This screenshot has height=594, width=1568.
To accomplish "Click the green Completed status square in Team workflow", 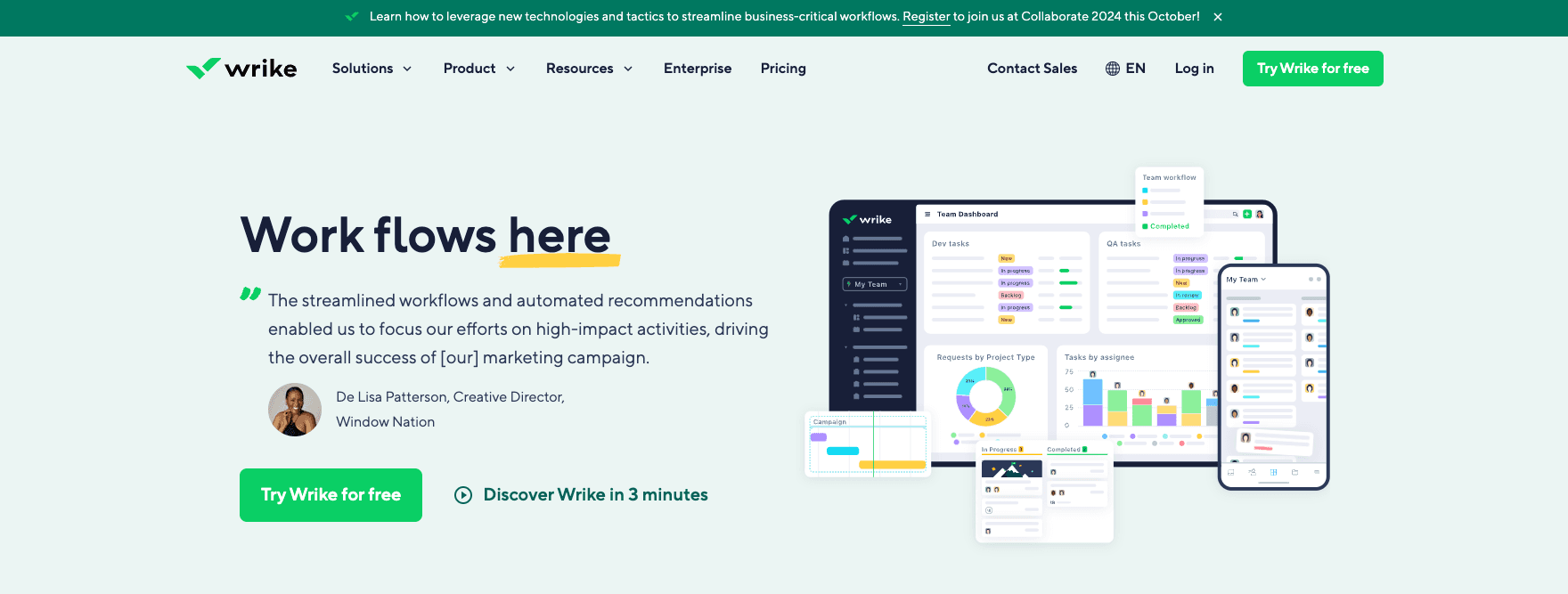I will point(1145,226).
